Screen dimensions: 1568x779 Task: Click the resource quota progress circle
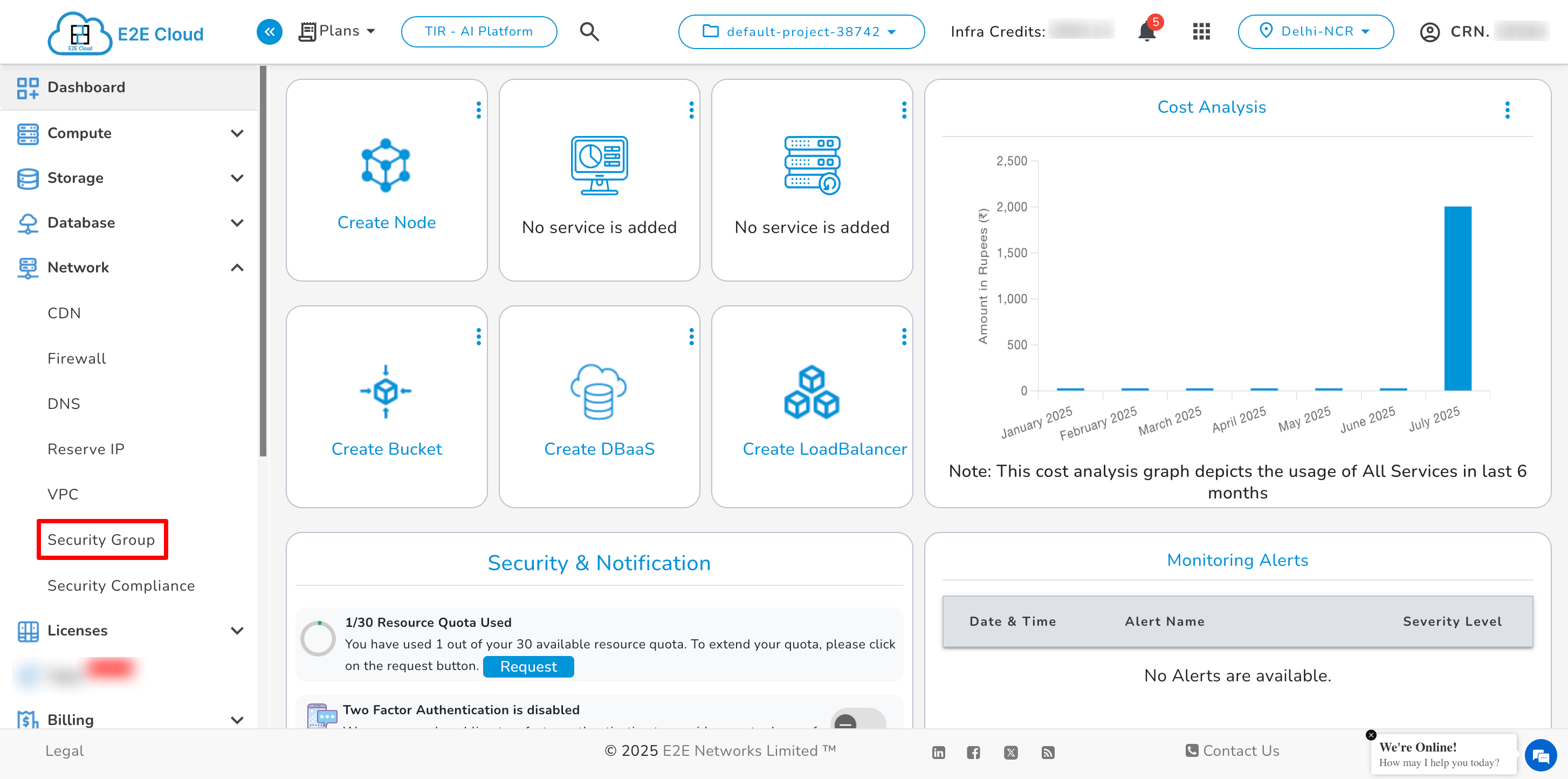(x=318, y=639)
